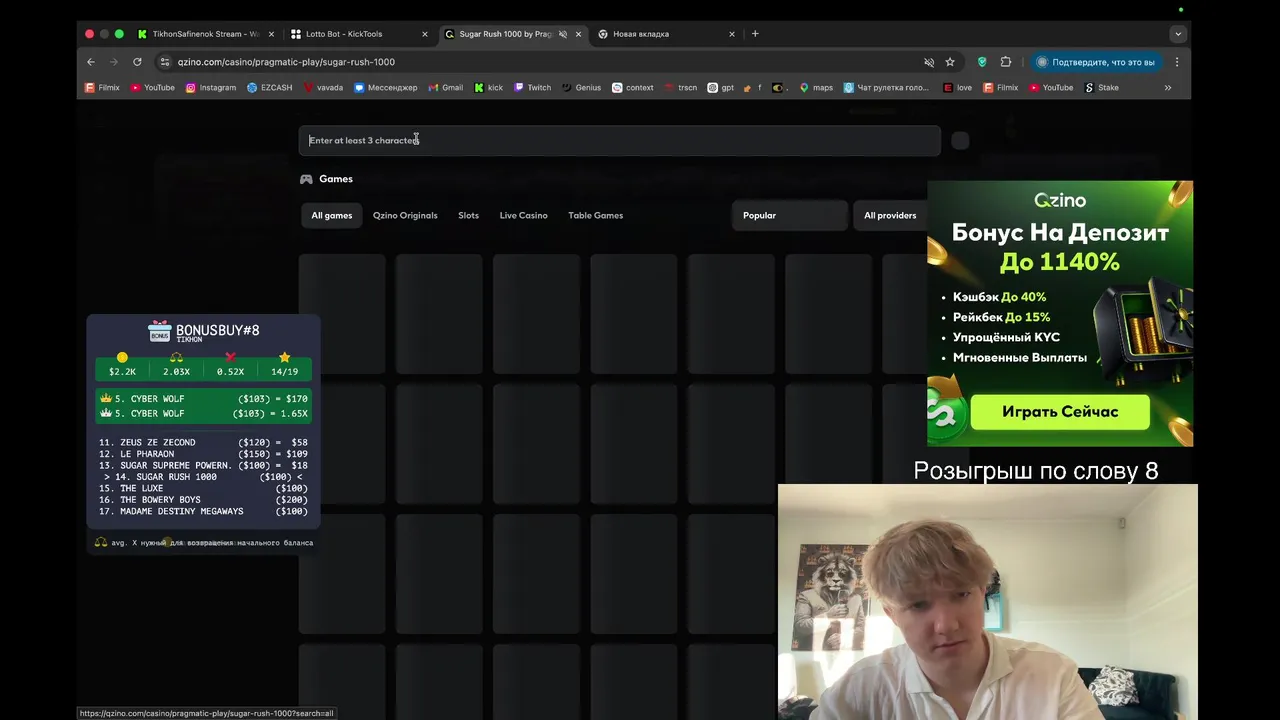
Task: Open the Genius bookmark
Action: coord(581,88)
